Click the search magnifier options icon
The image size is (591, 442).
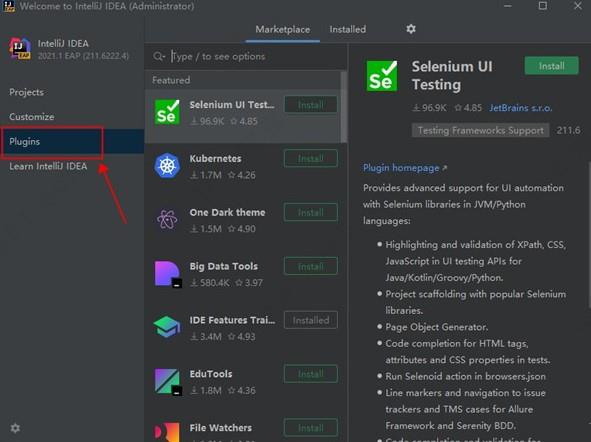coord(159,57)
